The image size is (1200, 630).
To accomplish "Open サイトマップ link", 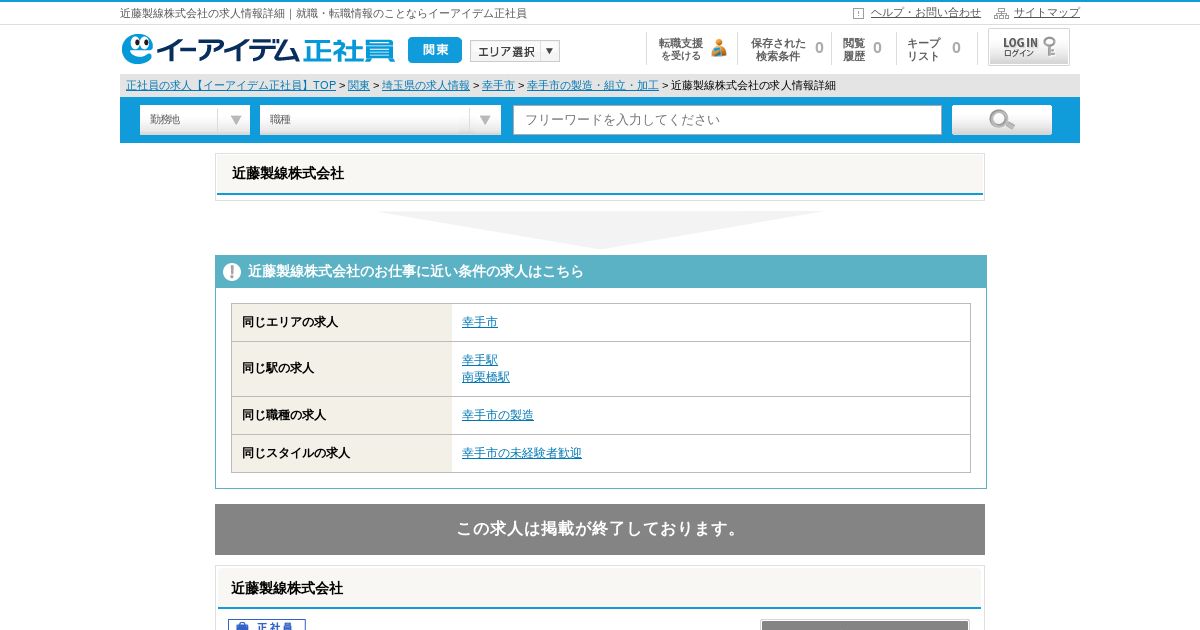I will [1047, 13].
